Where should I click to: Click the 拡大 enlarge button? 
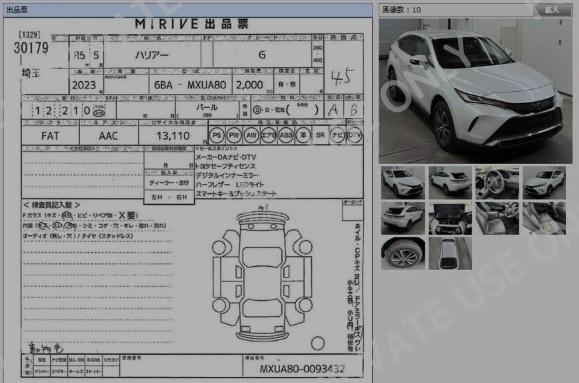point(552,10)
